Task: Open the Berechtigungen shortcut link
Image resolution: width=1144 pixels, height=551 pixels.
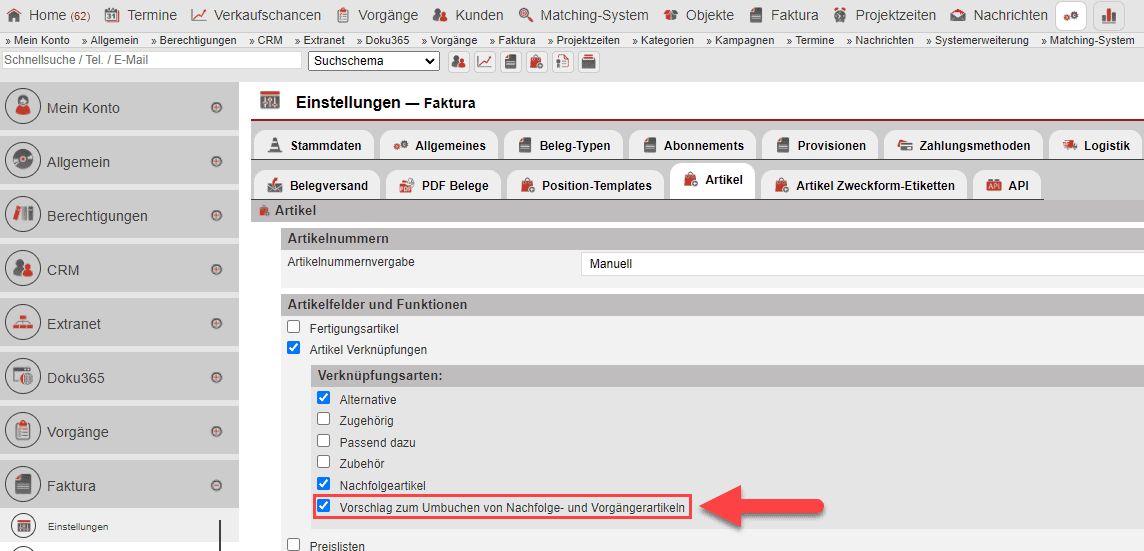Action: point(197,40)
